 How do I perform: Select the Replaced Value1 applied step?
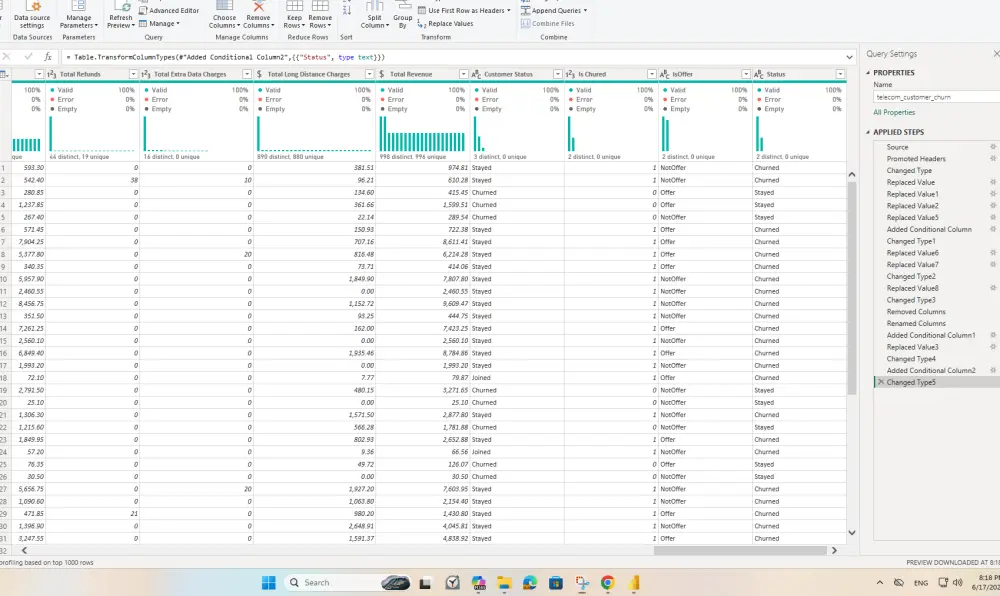coord(912,194)
